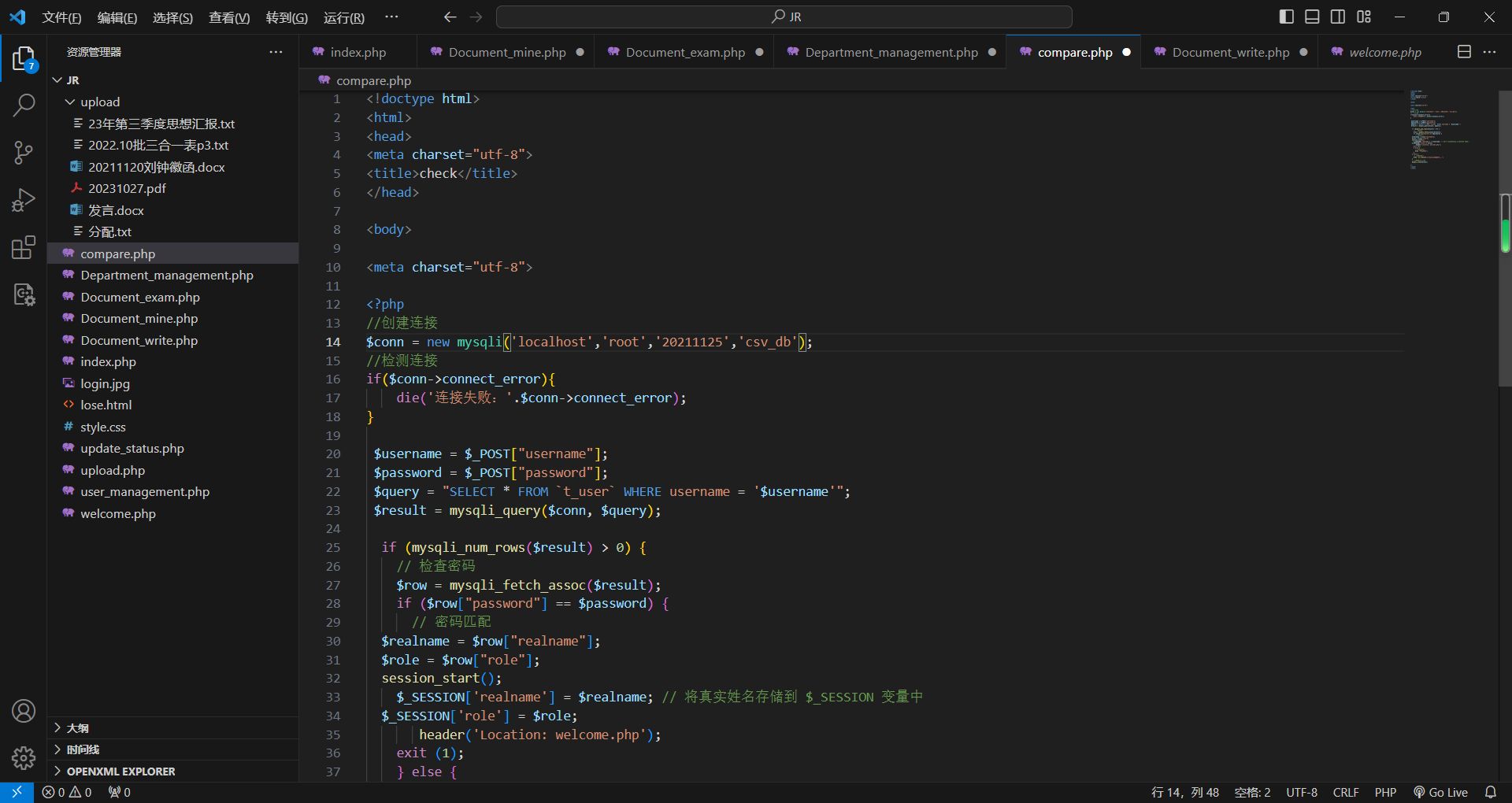
Task: Toggle the secondary side bar visibility
Action: (1338, 17)
